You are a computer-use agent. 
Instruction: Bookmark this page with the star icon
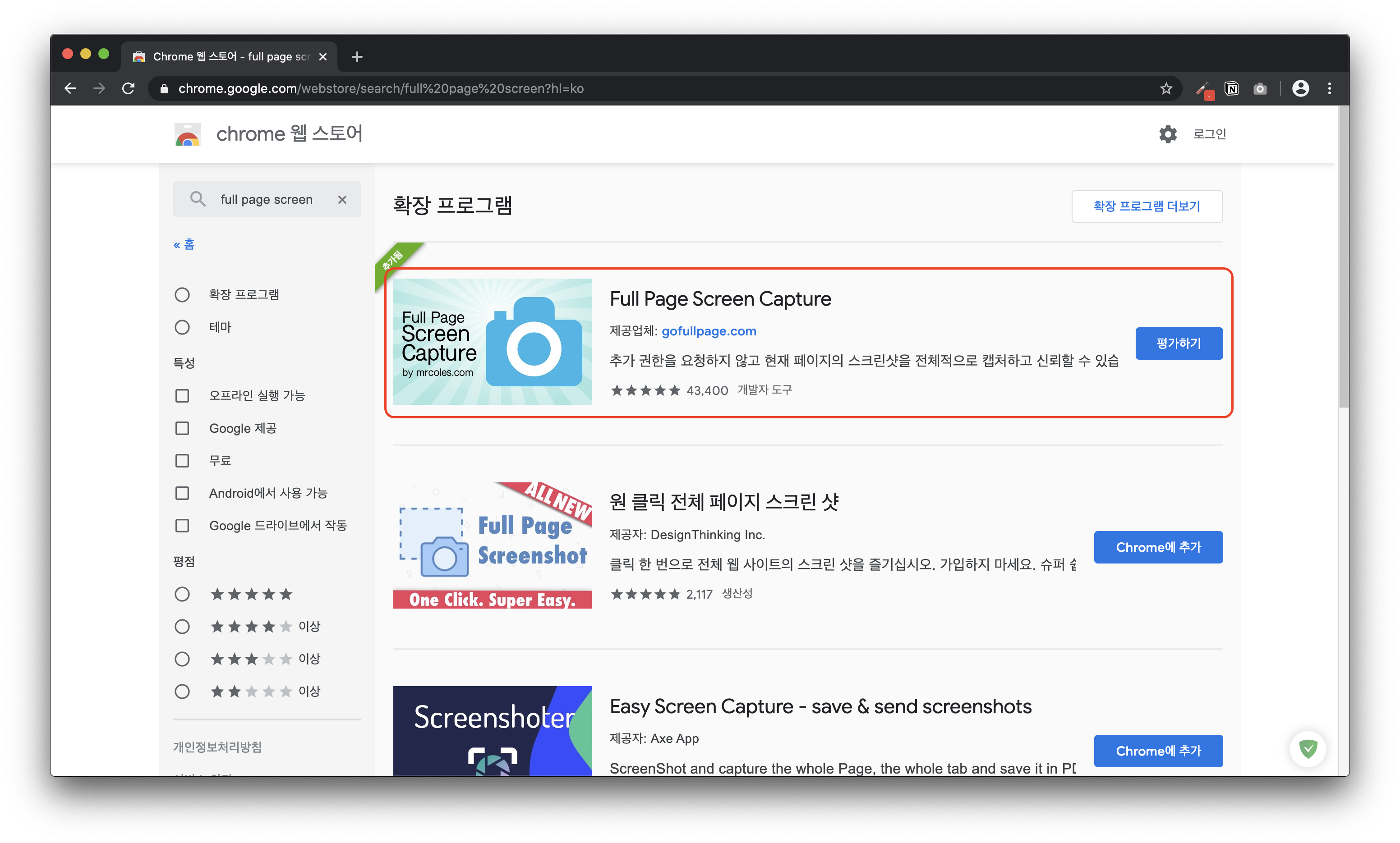(1166, 88)
